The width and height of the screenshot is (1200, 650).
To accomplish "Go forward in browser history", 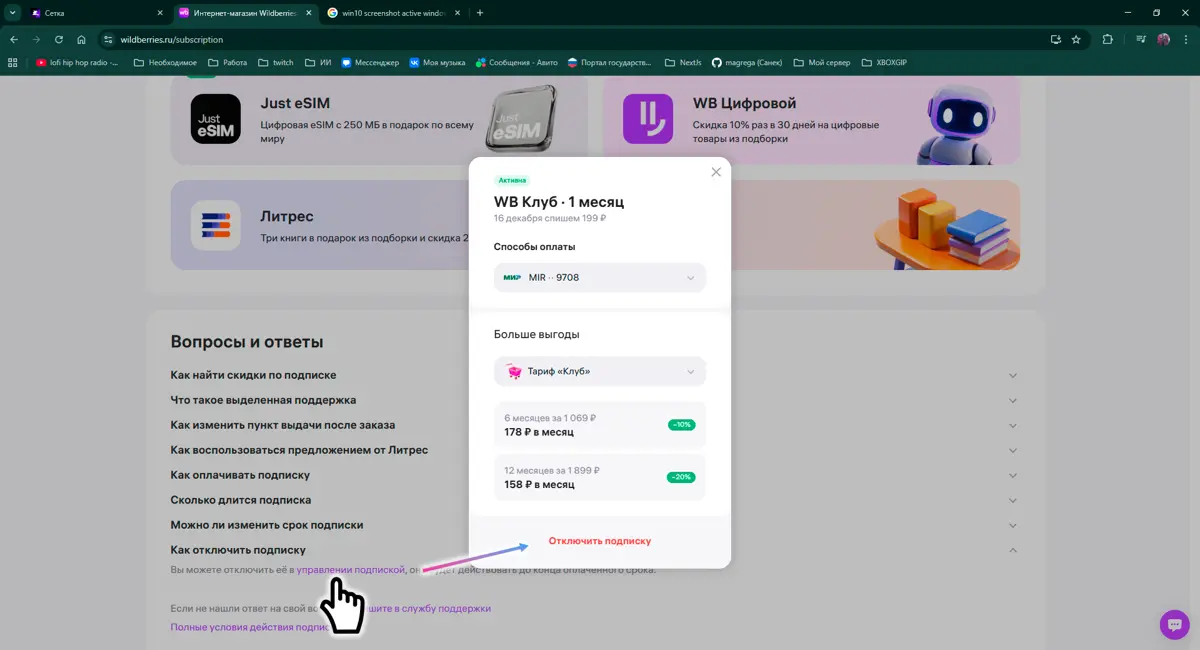I will point(37,40).
